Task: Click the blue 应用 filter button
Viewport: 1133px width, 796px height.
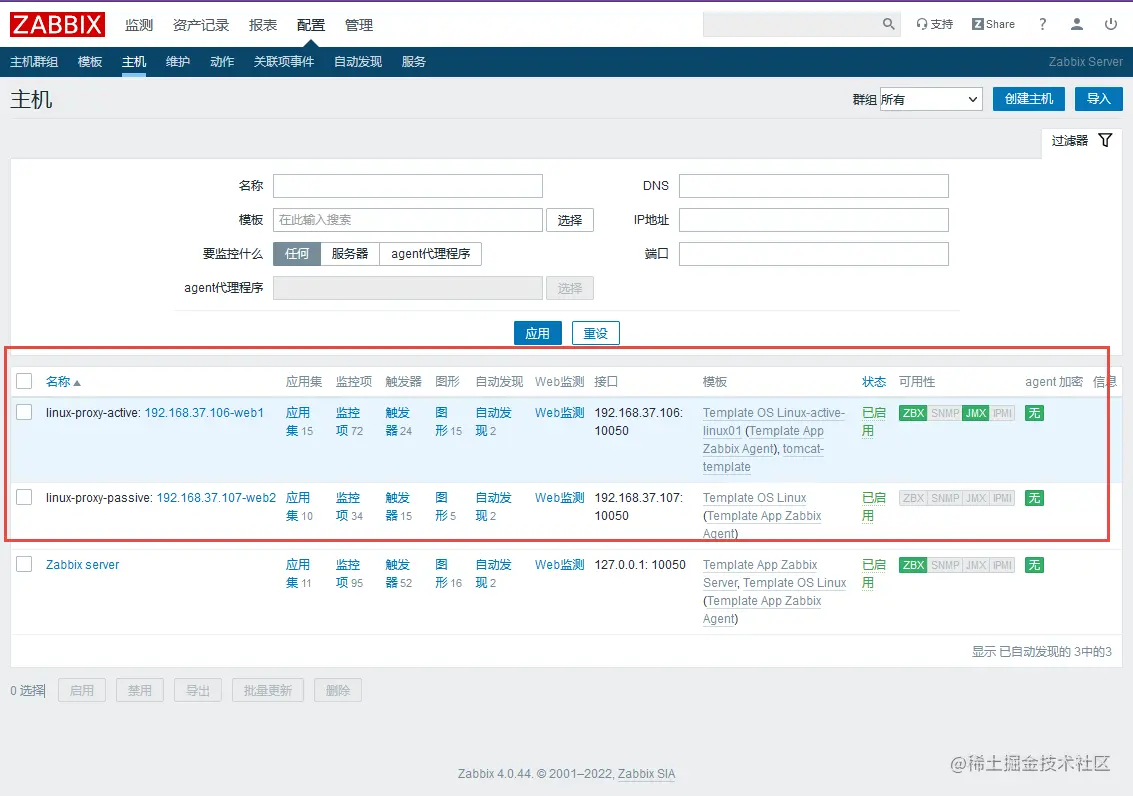Action: tap(538, 333)
